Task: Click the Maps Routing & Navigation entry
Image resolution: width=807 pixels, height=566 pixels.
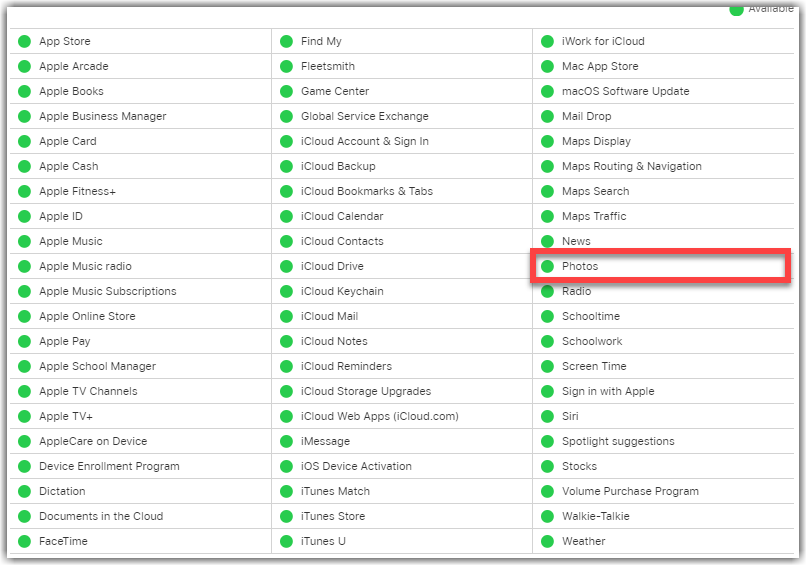Action: 631,167
